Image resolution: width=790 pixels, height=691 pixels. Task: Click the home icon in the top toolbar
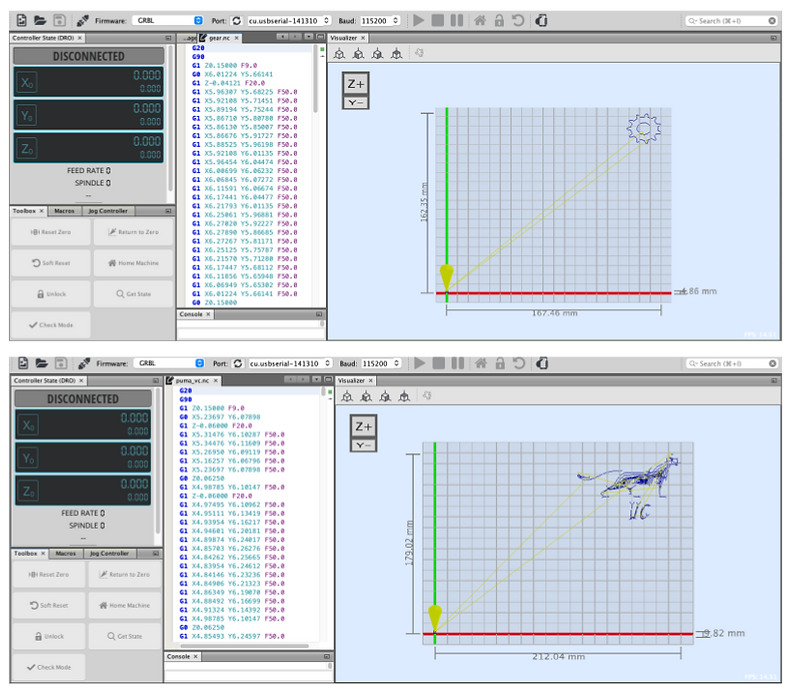480,21
